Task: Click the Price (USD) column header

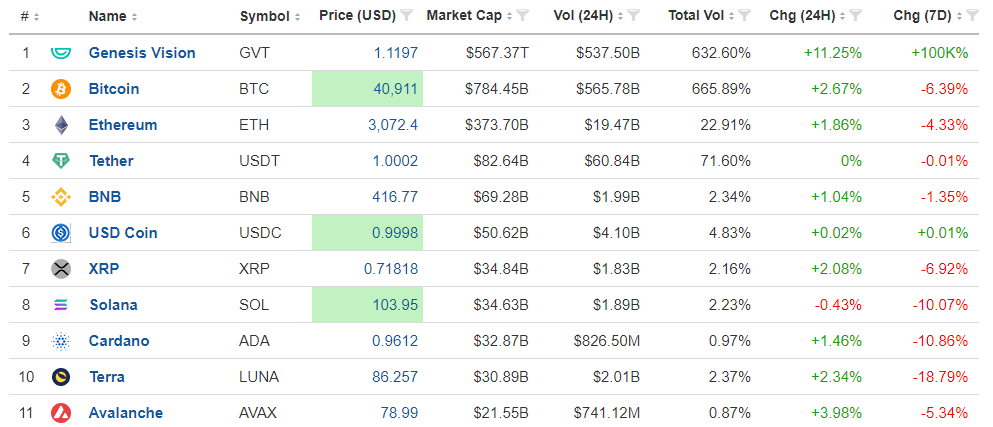Action: (x=358, y=16)
